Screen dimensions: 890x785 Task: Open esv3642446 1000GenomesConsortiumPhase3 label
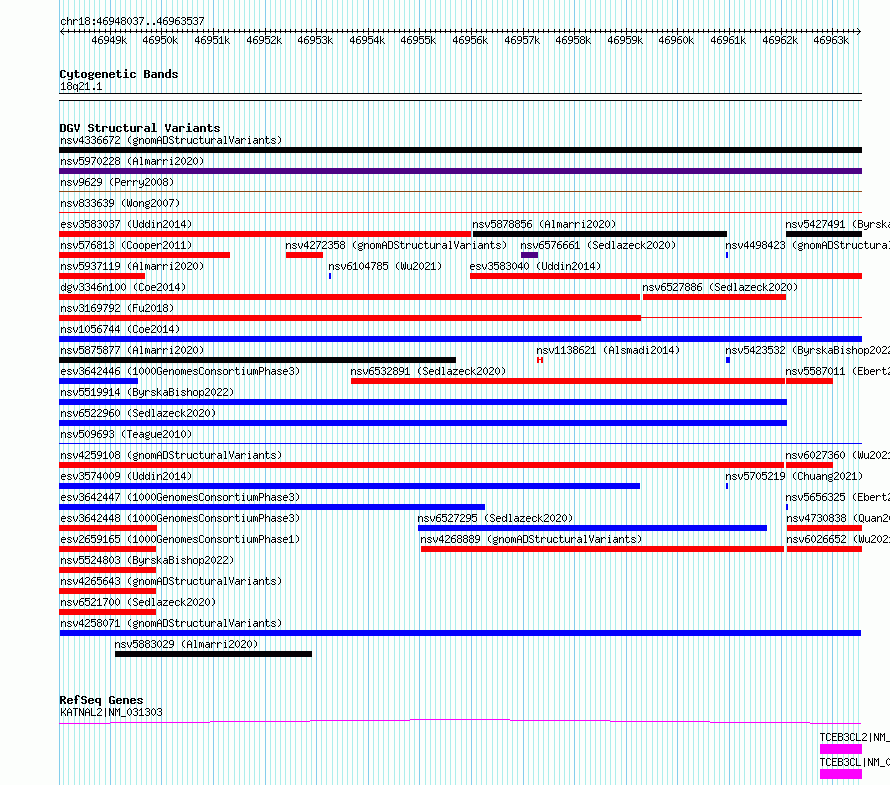click(180, 371)
